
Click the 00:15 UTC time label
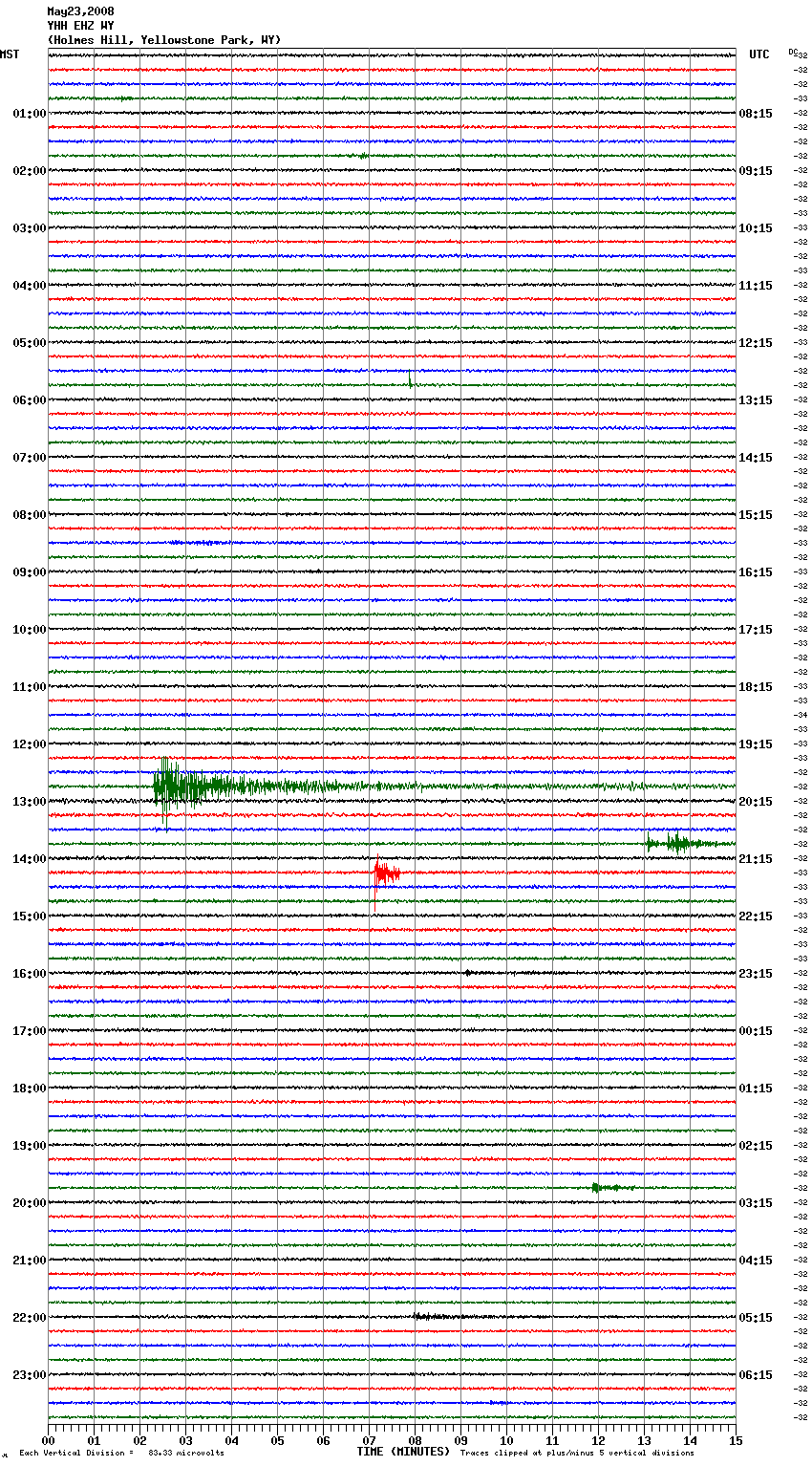(x=756, y=1031)
